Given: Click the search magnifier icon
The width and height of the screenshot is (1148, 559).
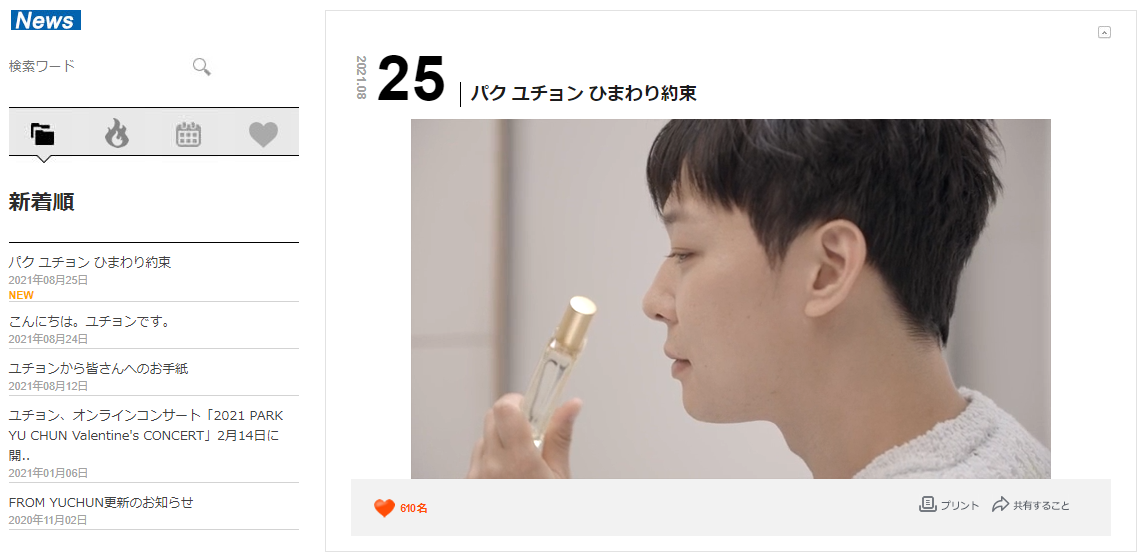Looking at the screenshot, I should coord(202,67).
